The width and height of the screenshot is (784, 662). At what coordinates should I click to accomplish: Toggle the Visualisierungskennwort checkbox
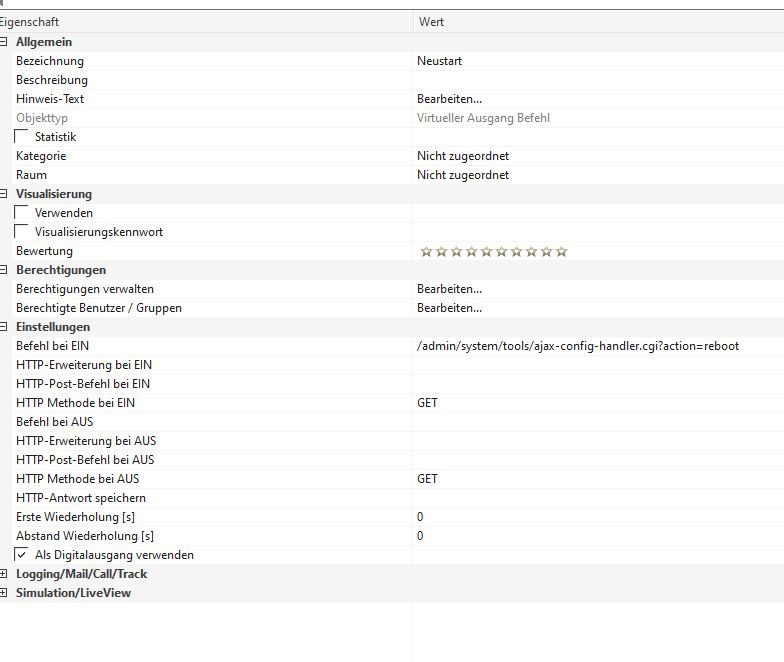tap(22, 231)
